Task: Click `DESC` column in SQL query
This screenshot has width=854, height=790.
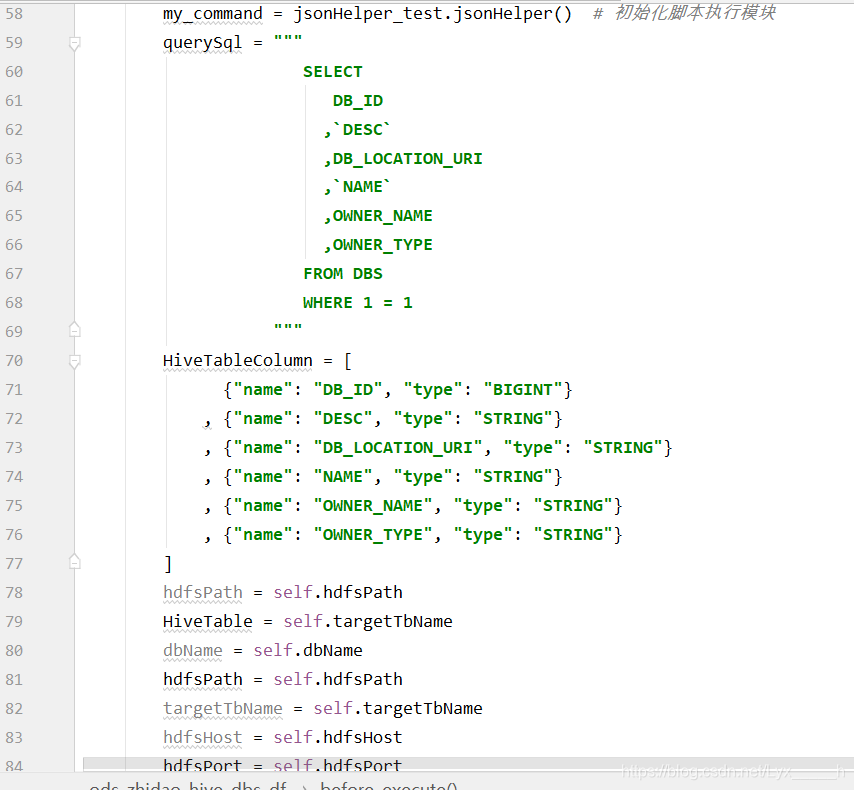Action: [x=362, y=130]
